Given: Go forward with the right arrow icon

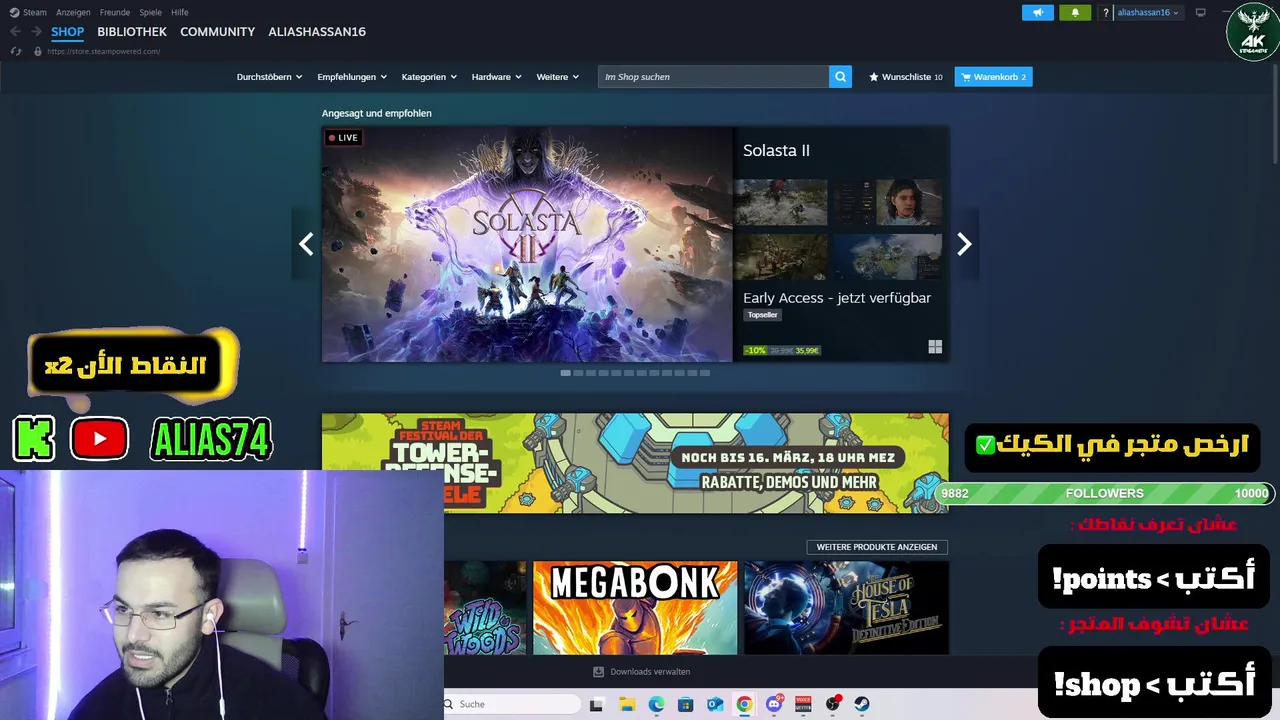Looking at the screenshot, I should 36,32.
